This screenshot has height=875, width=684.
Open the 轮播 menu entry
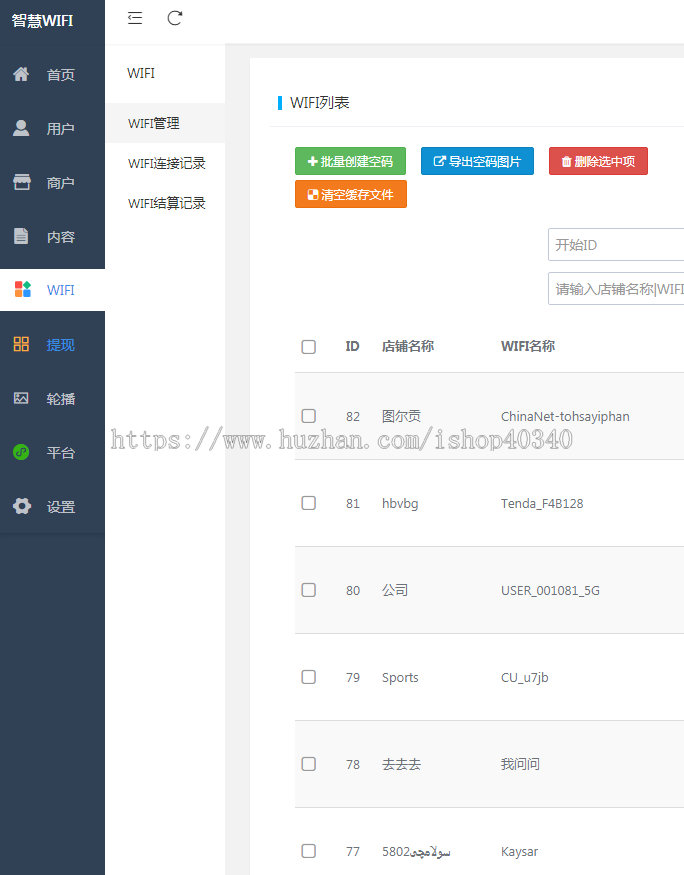tap(52, 398)
